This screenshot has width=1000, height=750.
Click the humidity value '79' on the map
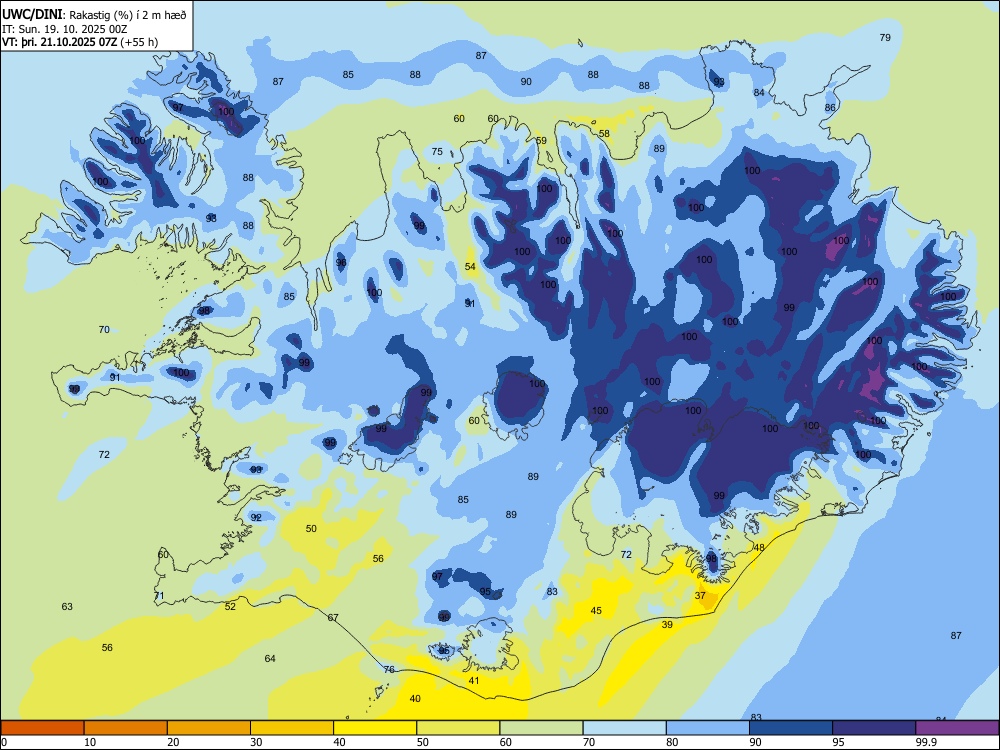[885, 38]
